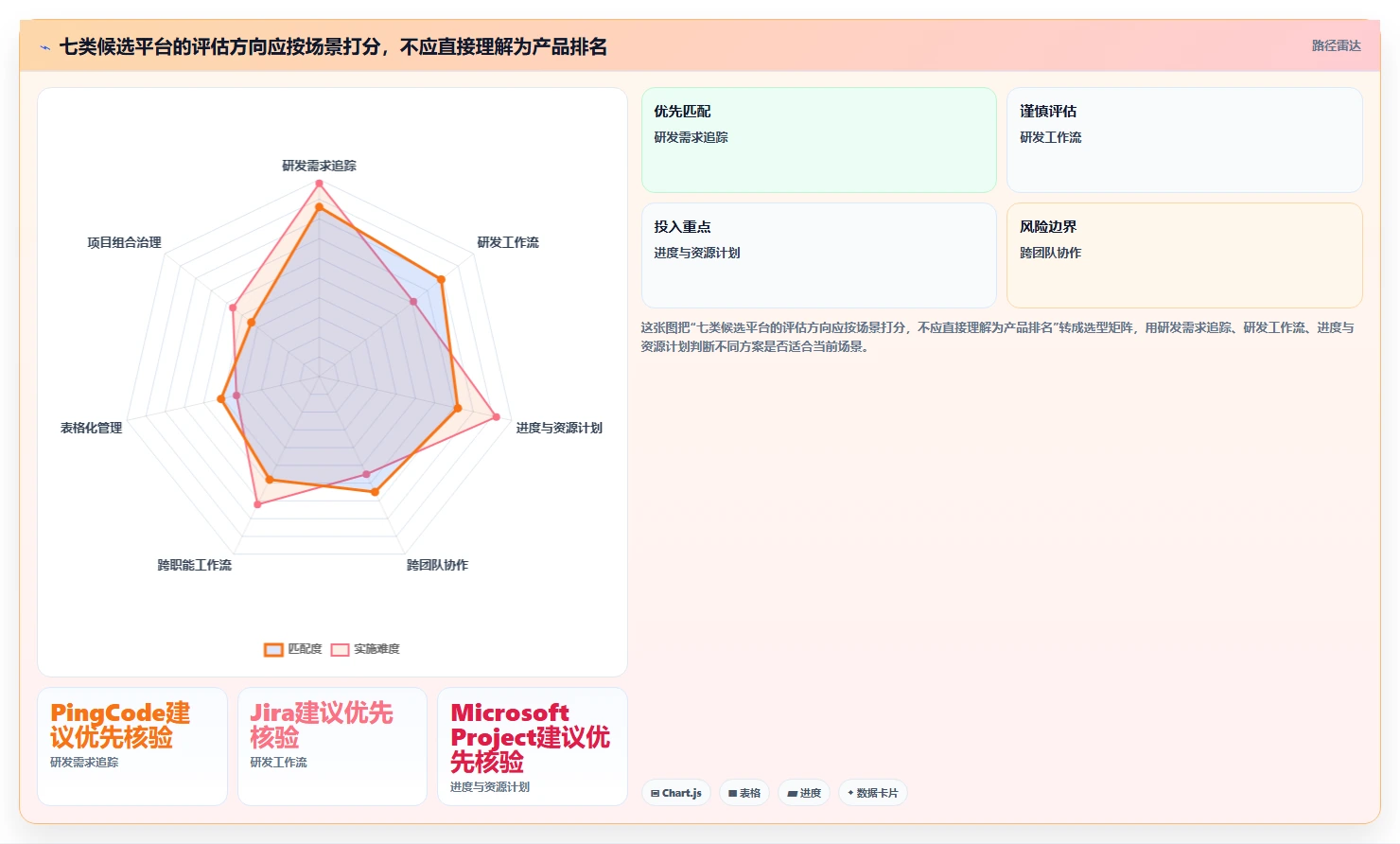This screenshot has height=844, width=1400.
Task: Select the PingCode建议优先核验 card
Action: point(132,747)
